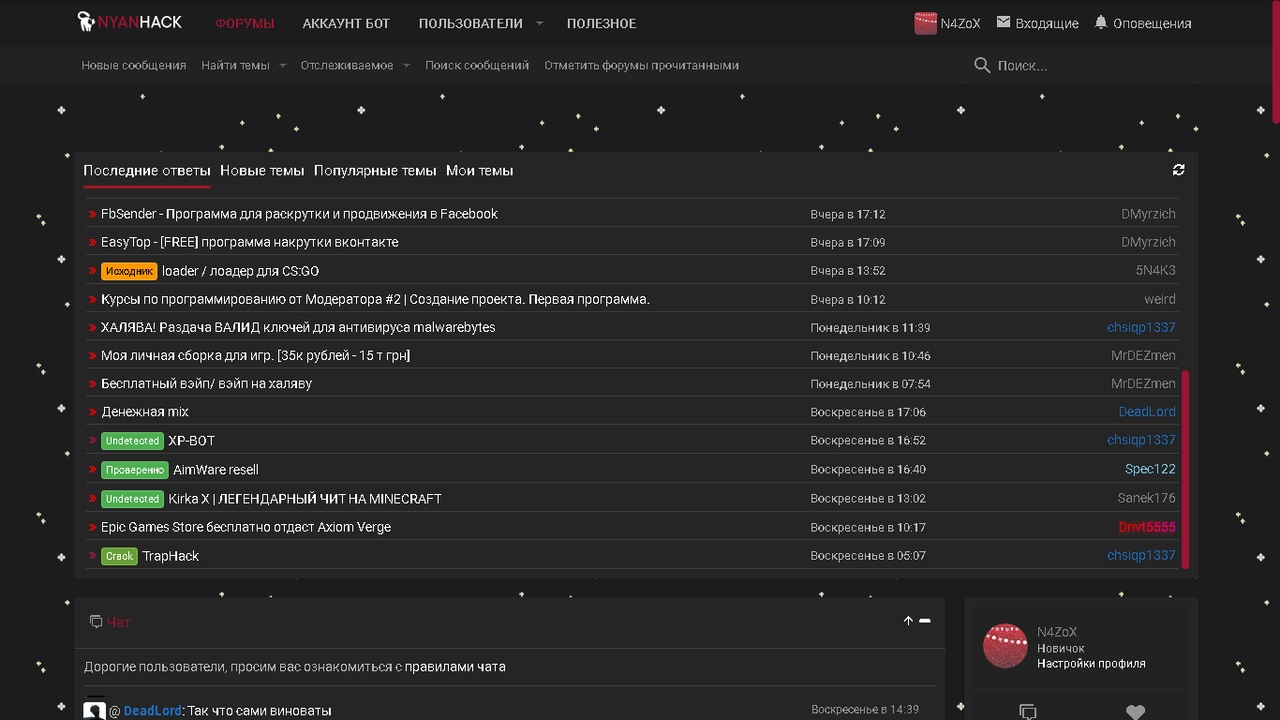1280x720 pixels.
Task: Click the search magnifier icon
Action: click(982, 65)
